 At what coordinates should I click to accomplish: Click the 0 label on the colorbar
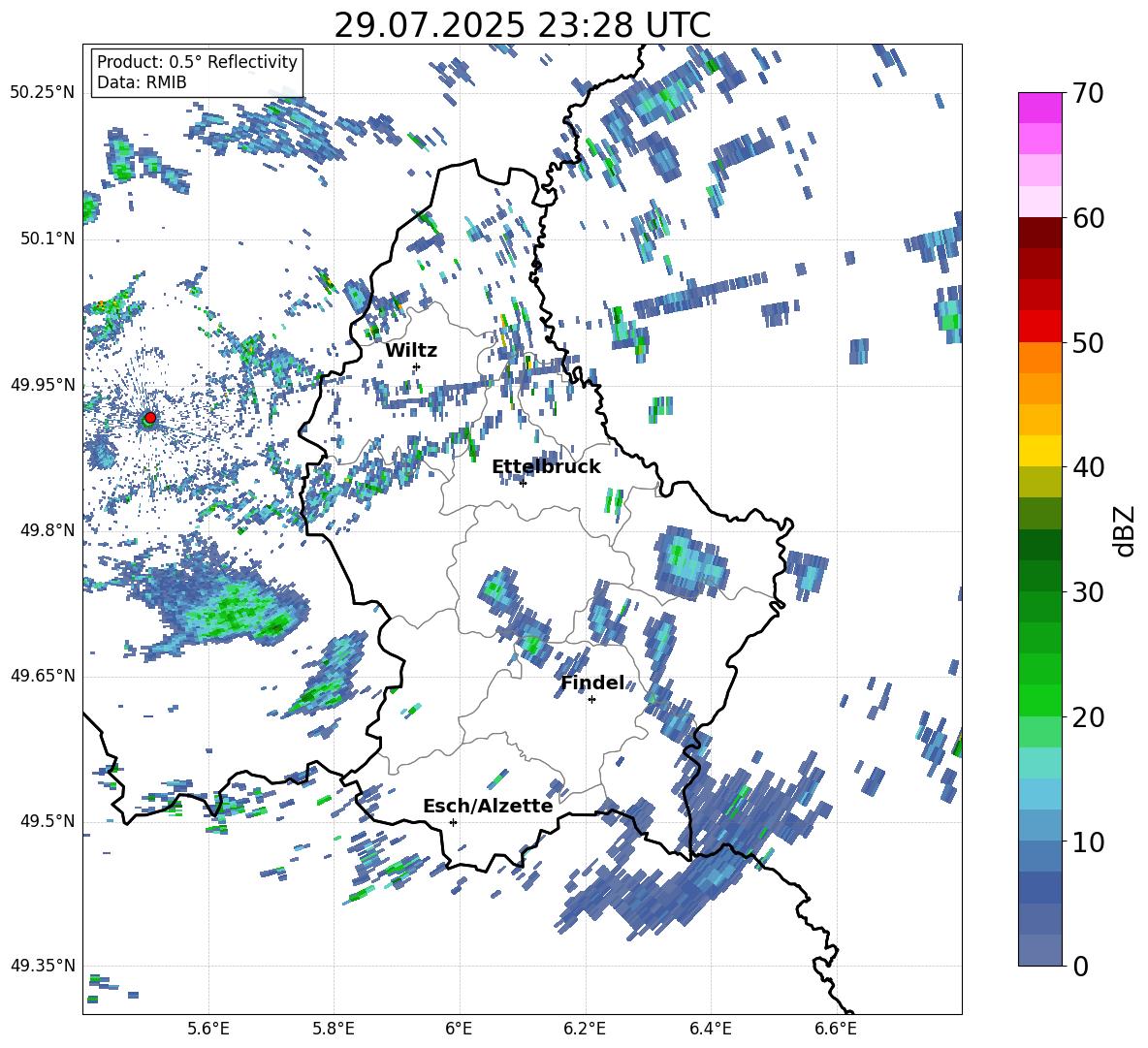1080,966
